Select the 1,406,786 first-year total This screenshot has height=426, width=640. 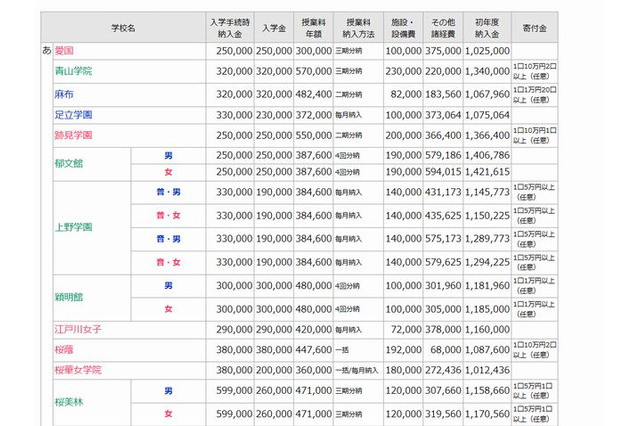point(487,155)
